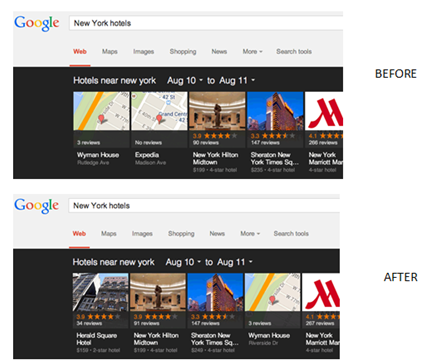Screen dimensions: 436x363
Task: Open the Images tab in the AFTER screenshot
Action: (x=142, y=234)
